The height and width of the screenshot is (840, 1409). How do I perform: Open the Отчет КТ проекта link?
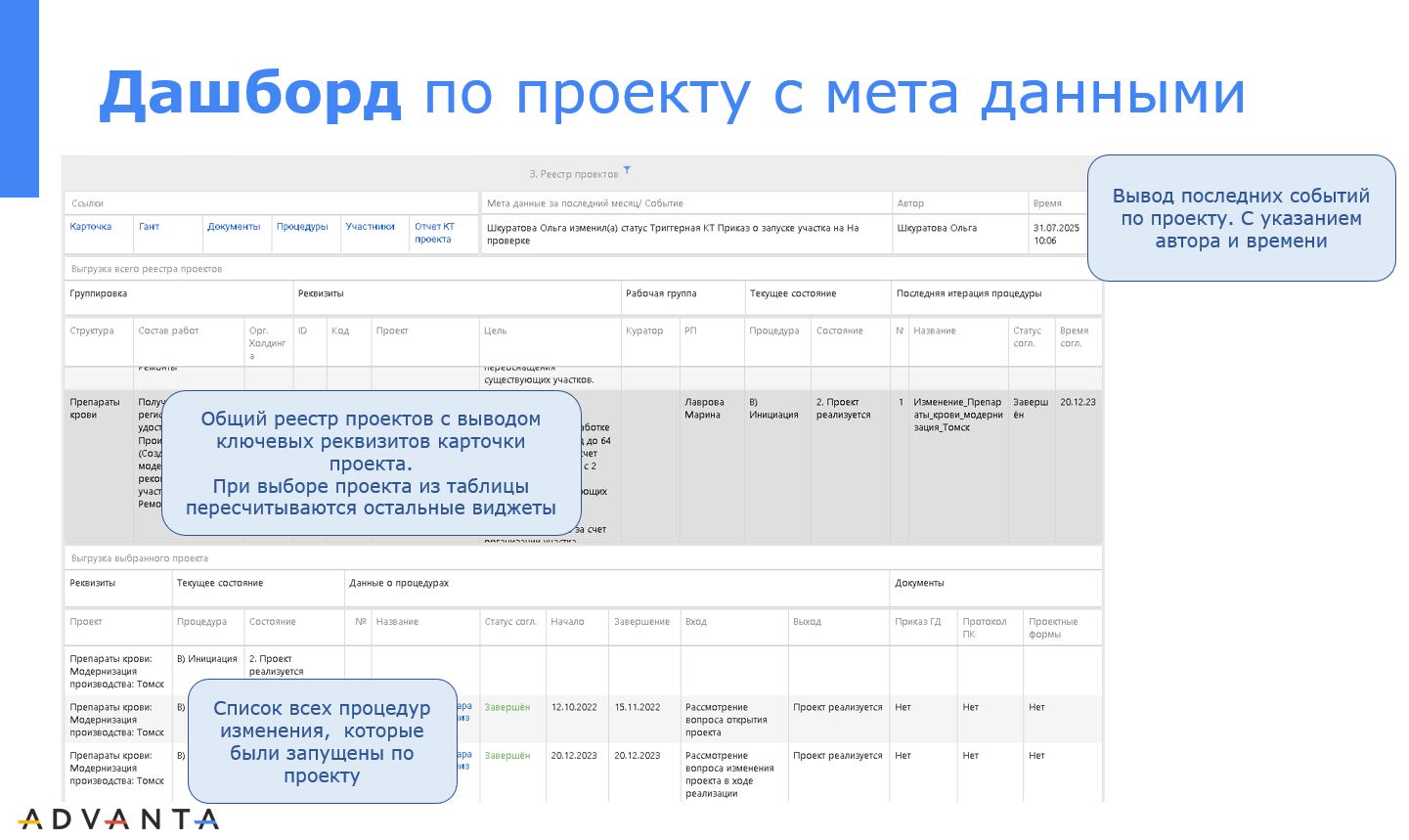pos(434,233)
